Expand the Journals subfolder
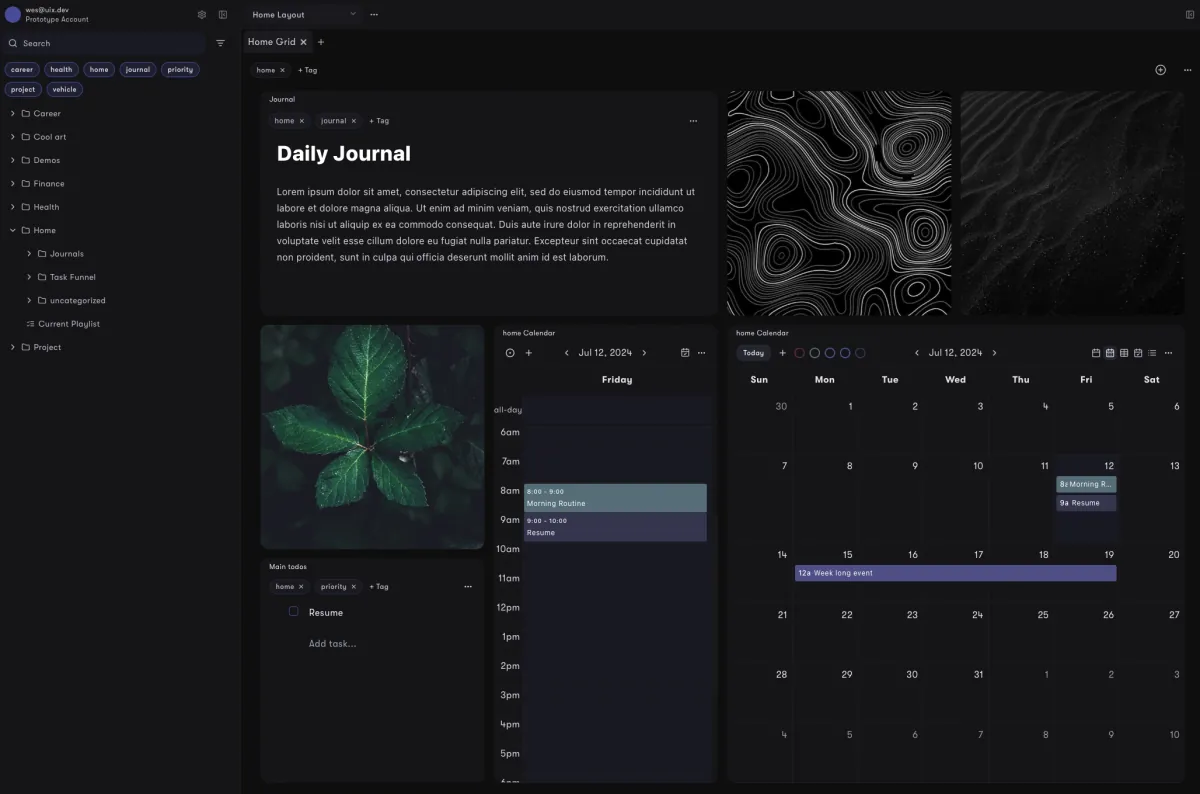The height and width of the screenshot is (794, 1200). (x=29, y=254)
